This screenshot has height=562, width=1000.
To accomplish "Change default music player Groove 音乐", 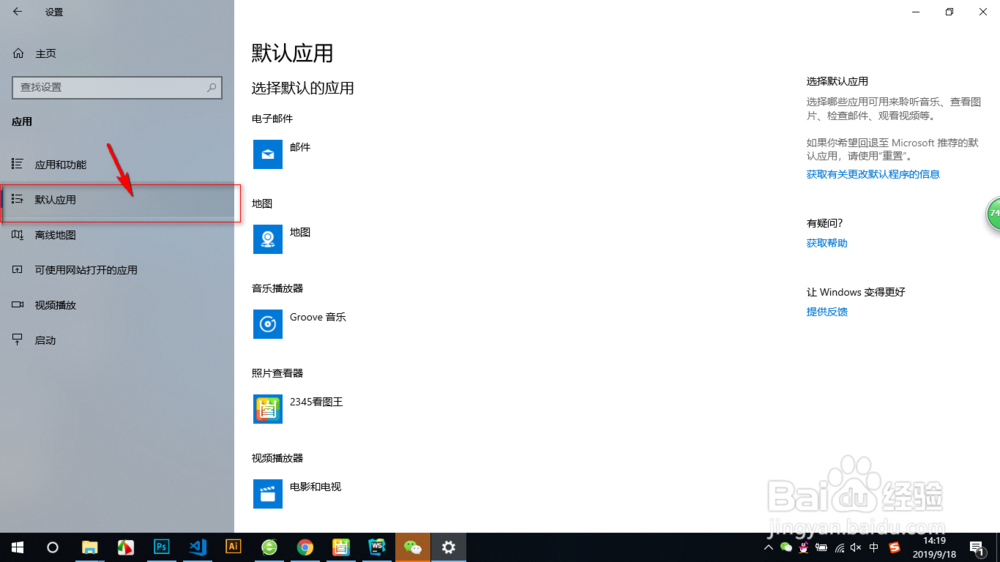I will click(318, 317).
